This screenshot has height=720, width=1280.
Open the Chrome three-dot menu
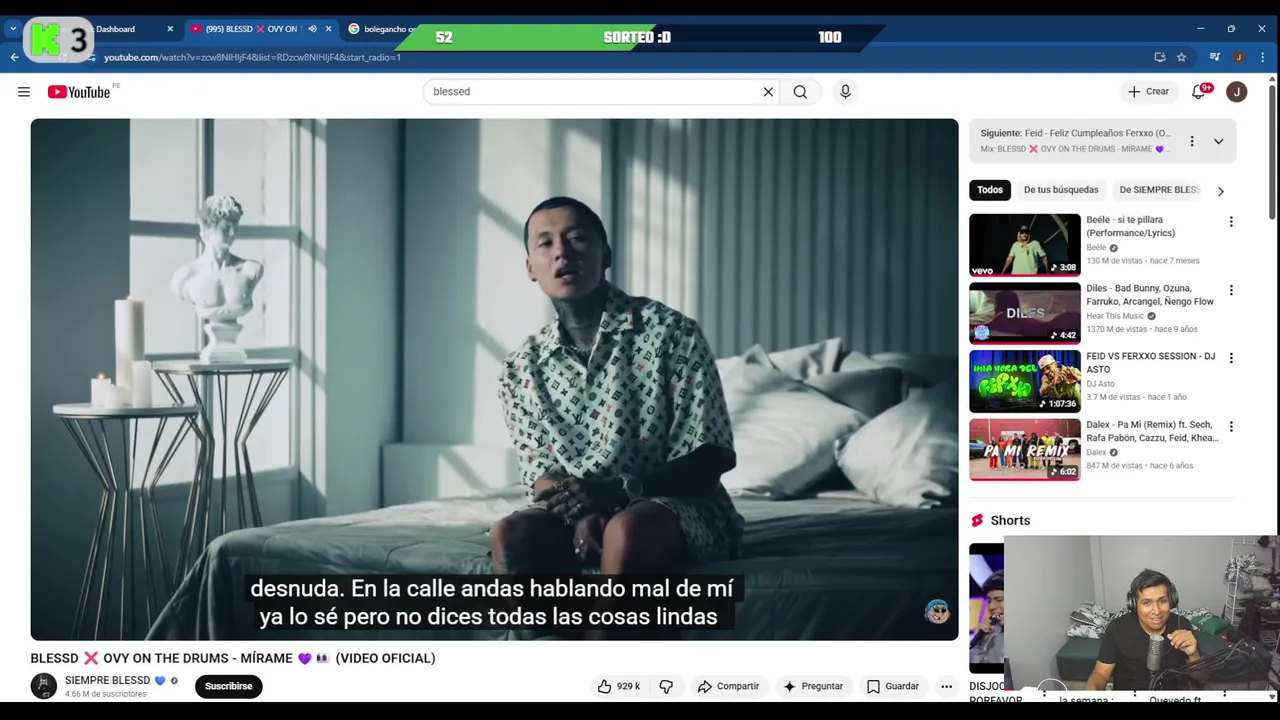1263,57
